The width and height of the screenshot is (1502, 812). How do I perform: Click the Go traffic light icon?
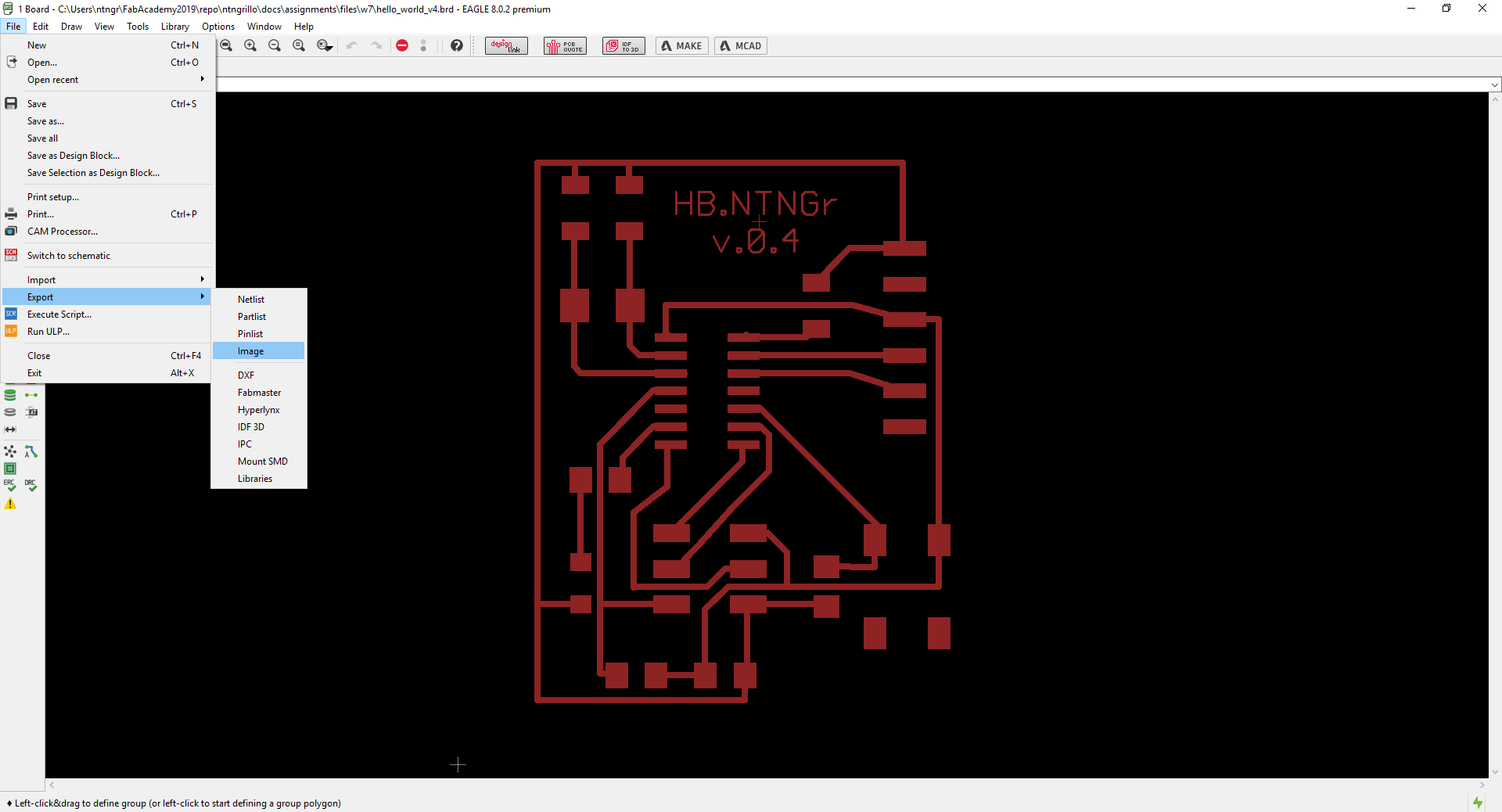(x=423, y=45)
